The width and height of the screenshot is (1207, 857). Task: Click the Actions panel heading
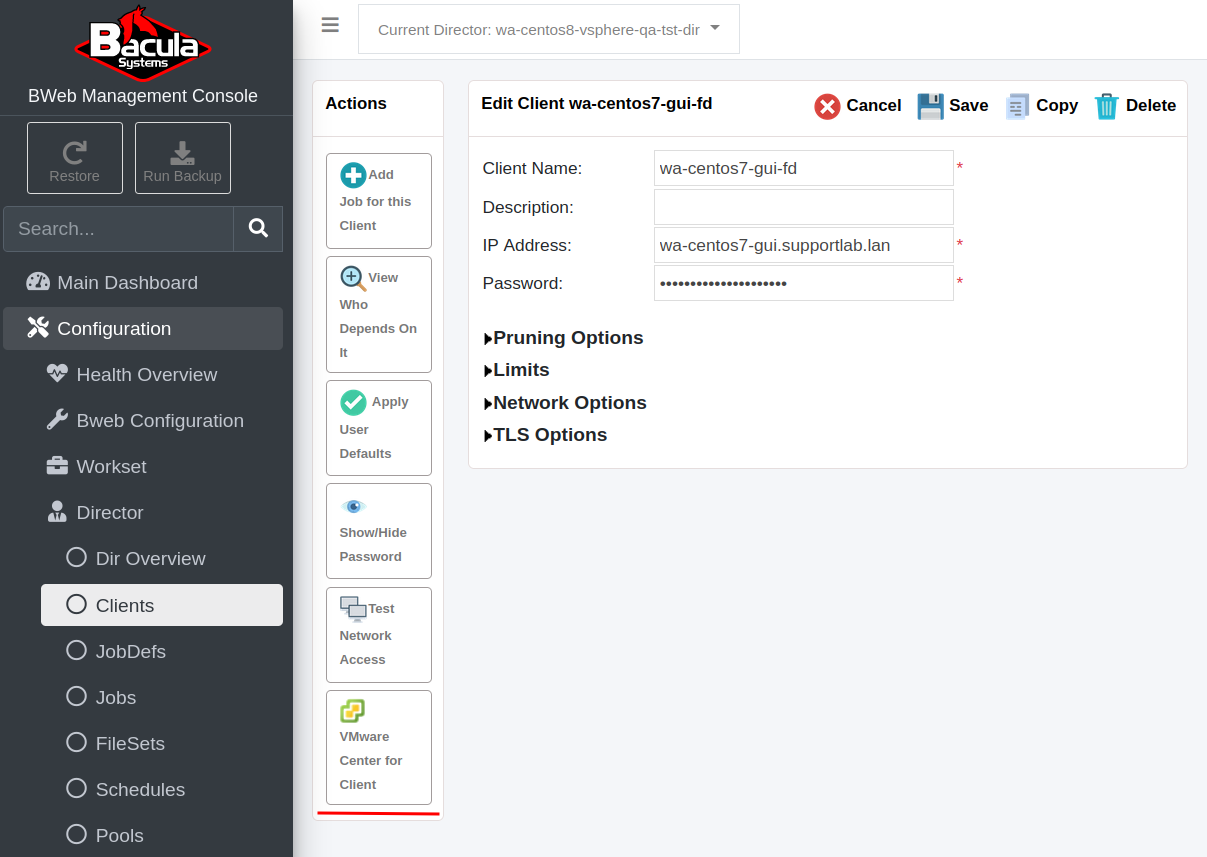tap(356, 103)
